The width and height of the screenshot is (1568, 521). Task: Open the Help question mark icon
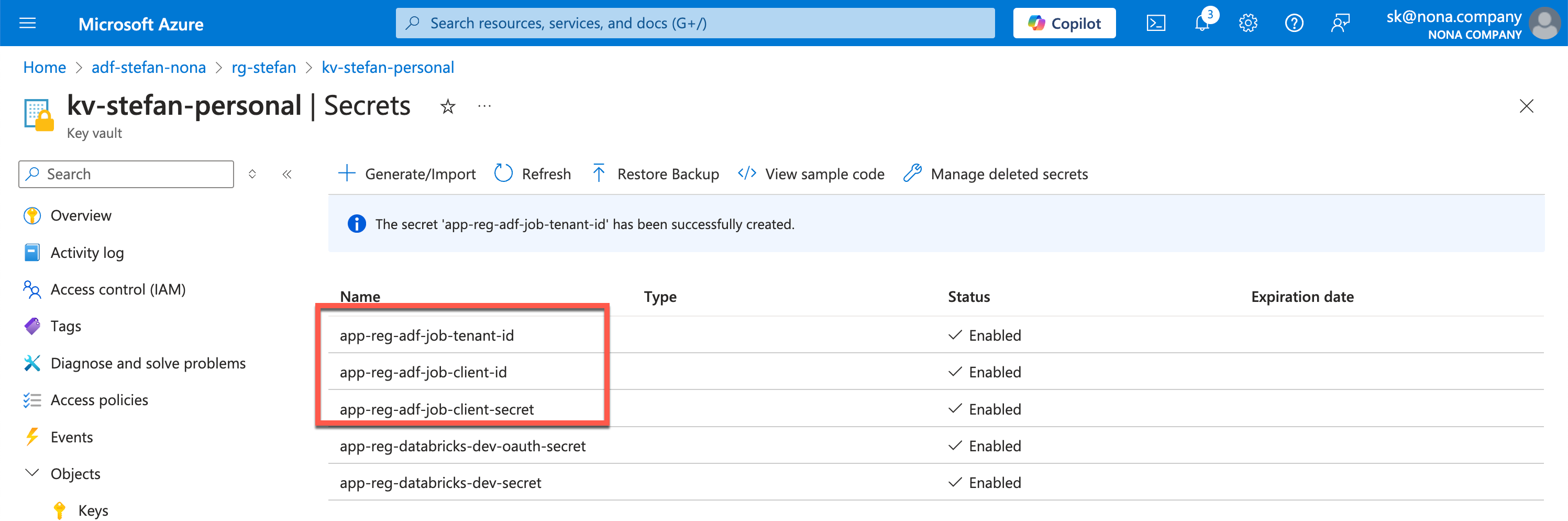tap(1294, 23)
